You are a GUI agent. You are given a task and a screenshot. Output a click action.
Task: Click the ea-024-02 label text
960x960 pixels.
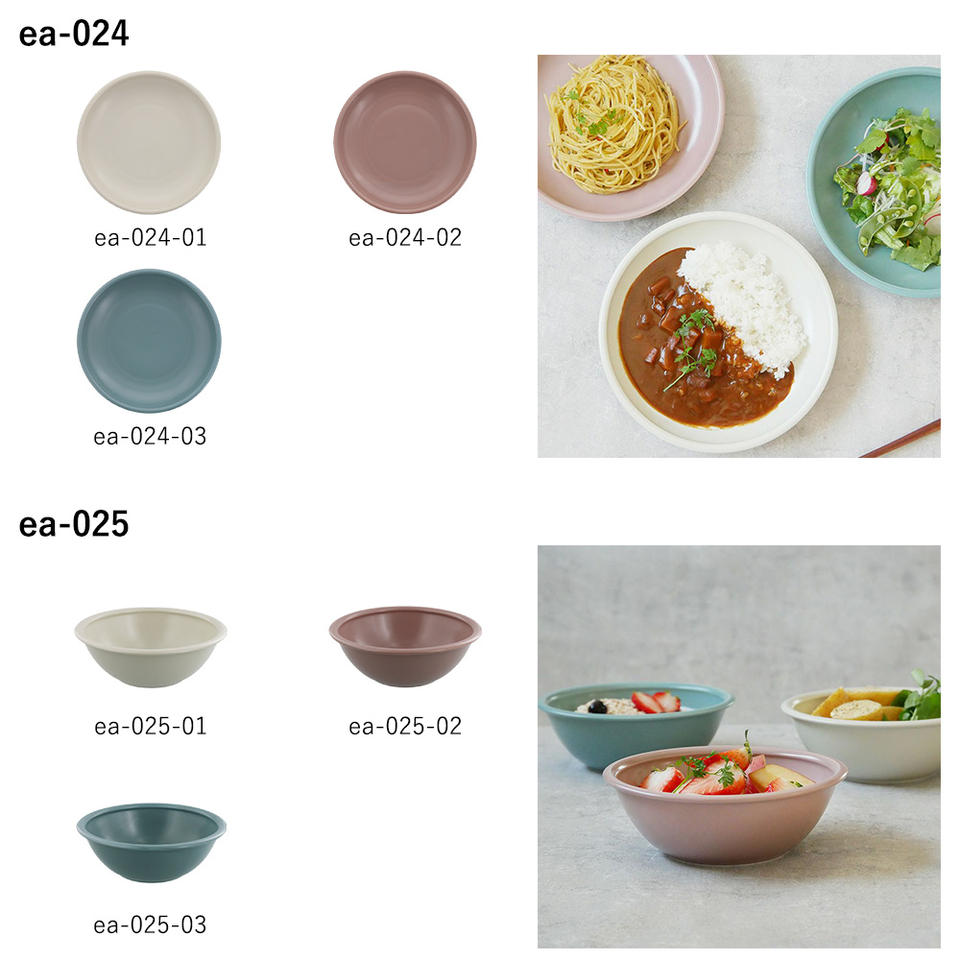point(405,238)
